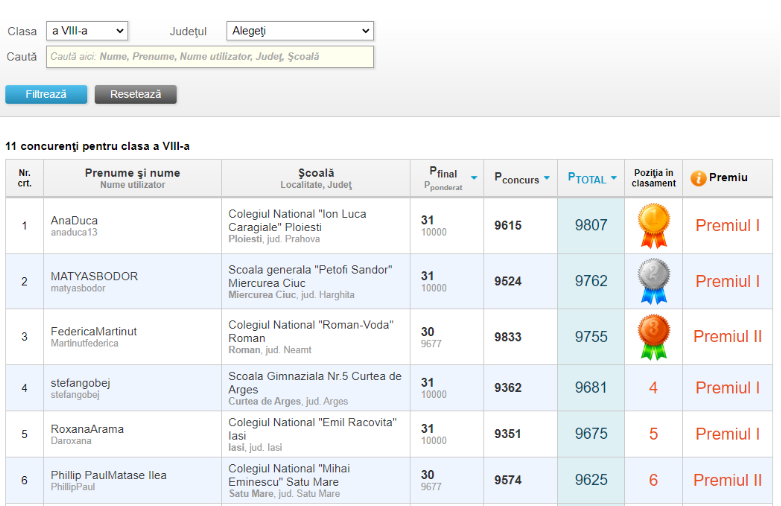This screenshot has width=781, height=506.
Task: Click RoxanaArama contestant name
Action: tap(87, 429)
